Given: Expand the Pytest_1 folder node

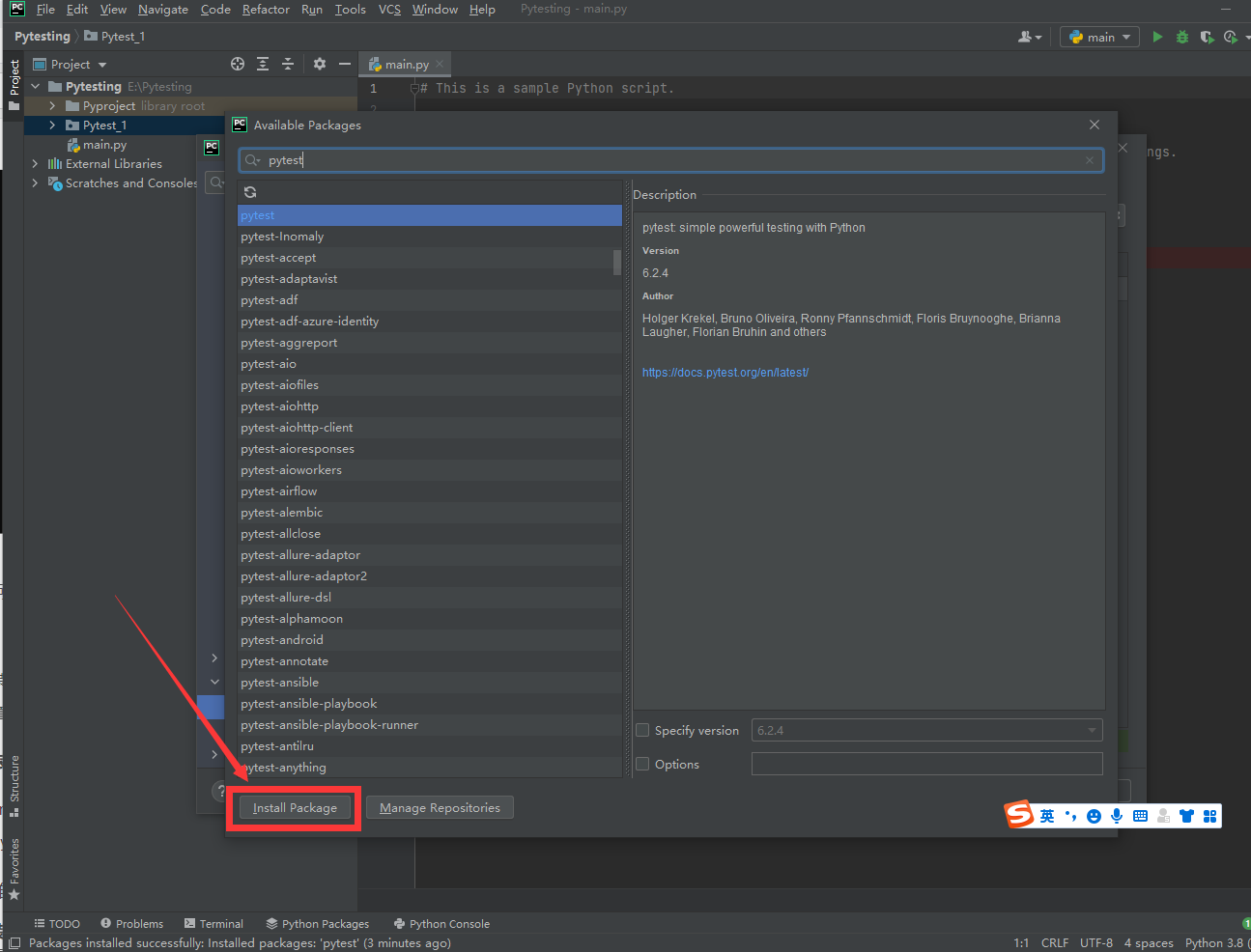Looking at the screenshot, I should 53,125.
